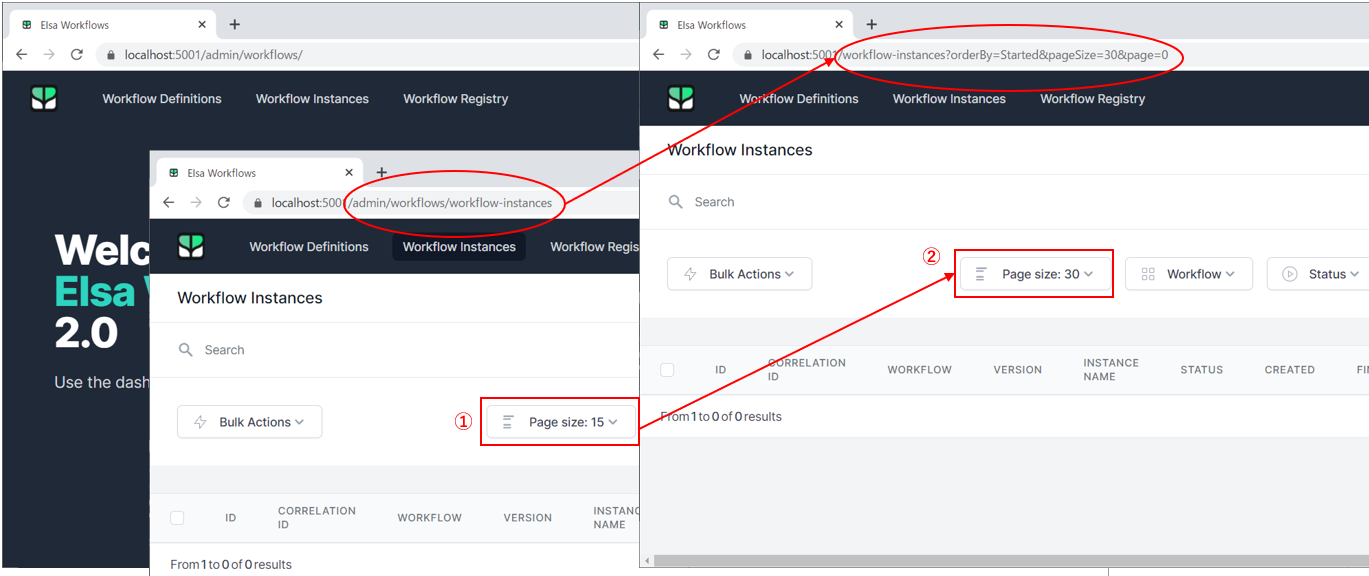Open Workflow Registry in right window nav
Screen dimensions: 1369x576
[x=1092, y=98]
